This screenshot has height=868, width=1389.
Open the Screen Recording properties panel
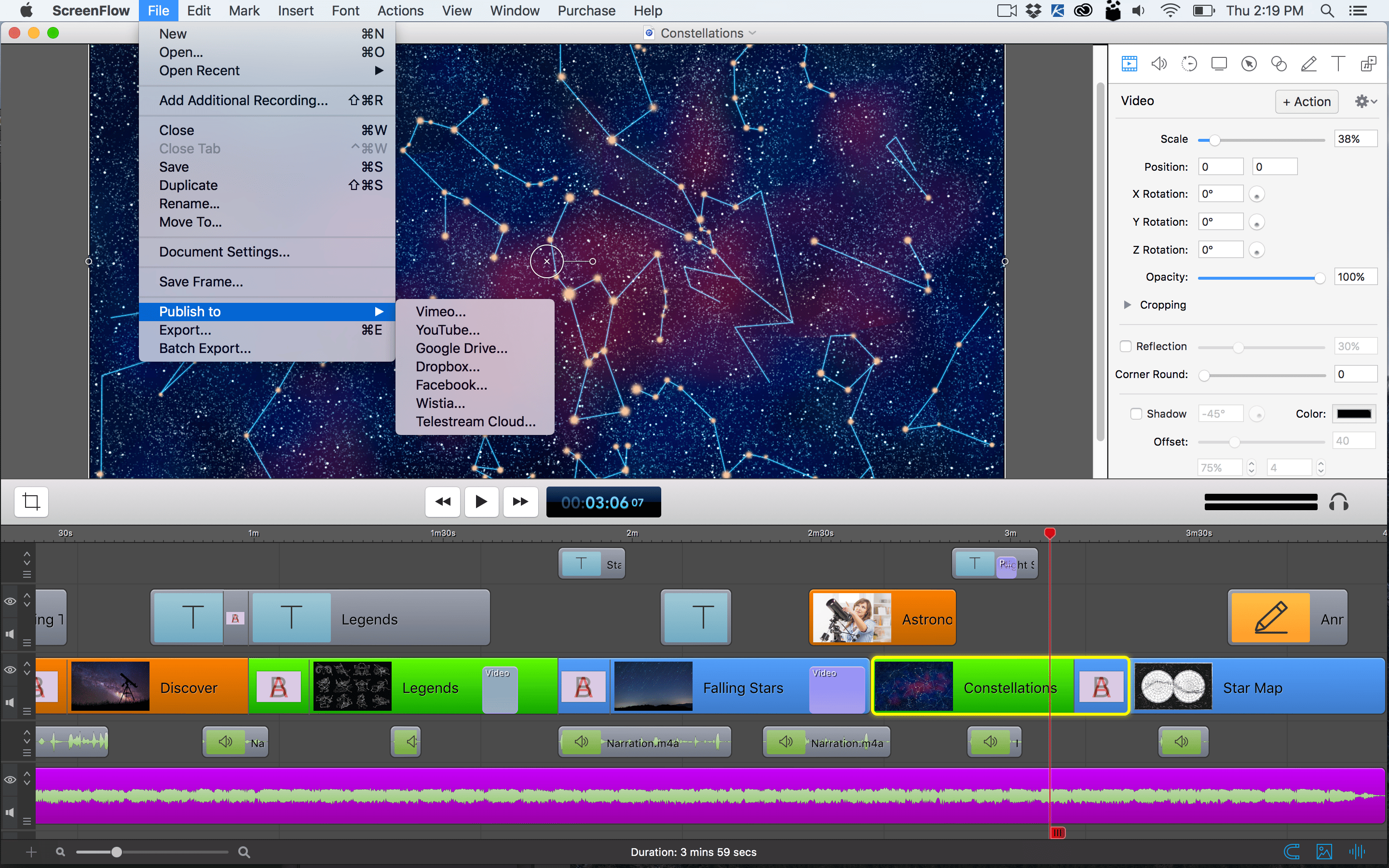point(1220,63)
